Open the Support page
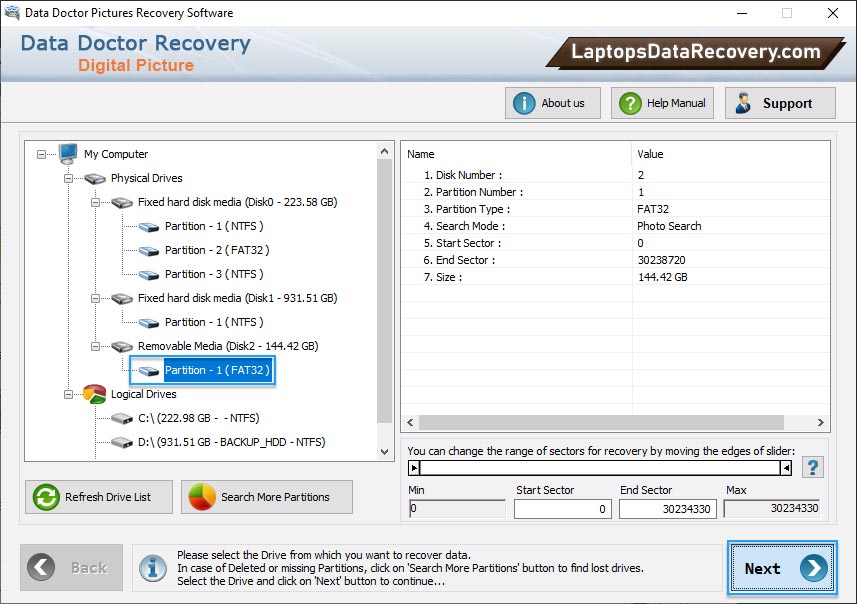The image size is (857, 604). [x=780, y=103]
